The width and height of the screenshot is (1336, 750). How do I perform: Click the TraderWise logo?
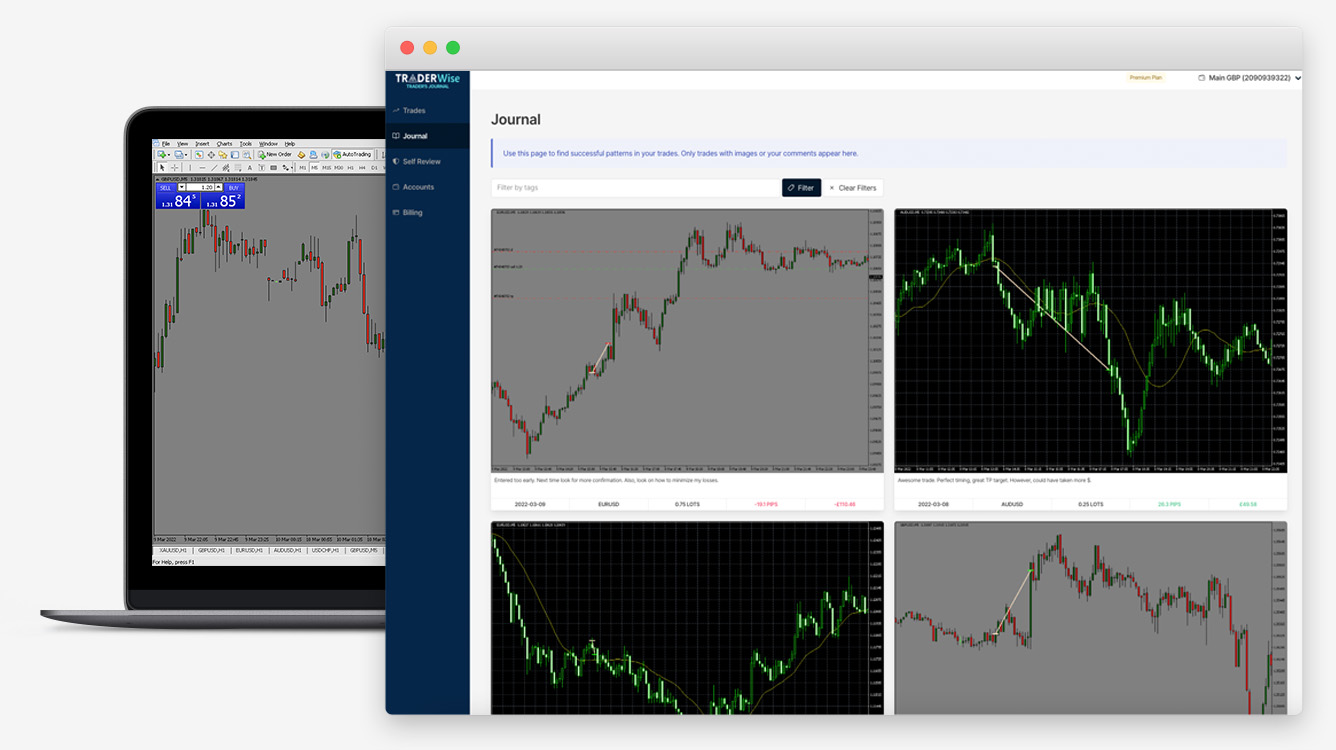click(427, 81)
